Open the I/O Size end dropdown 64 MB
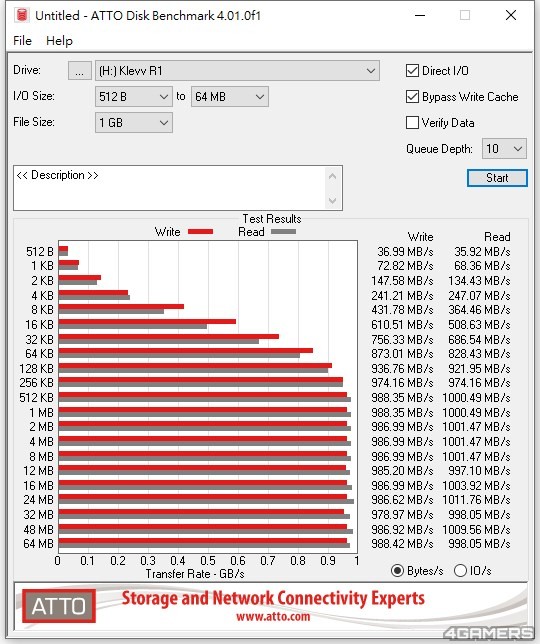 click(x=230, y=97)
